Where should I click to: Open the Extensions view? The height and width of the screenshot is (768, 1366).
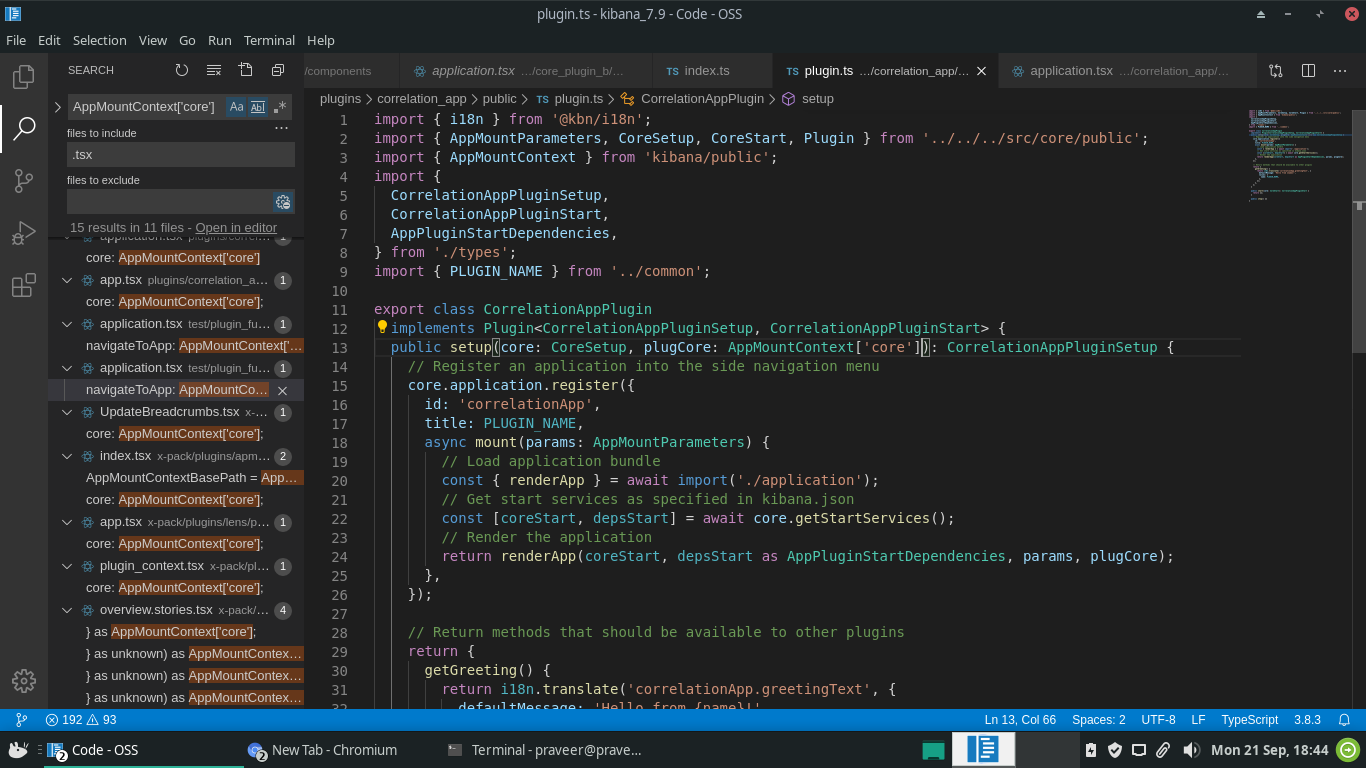pos(24,287)
